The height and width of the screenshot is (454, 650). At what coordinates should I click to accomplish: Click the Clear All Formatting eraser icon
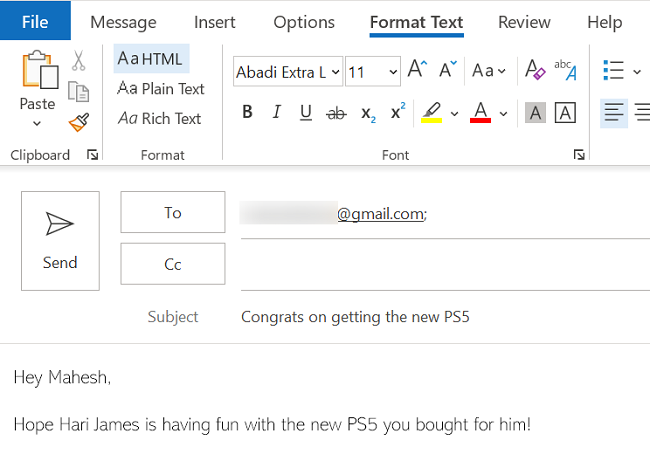point(535,70)
